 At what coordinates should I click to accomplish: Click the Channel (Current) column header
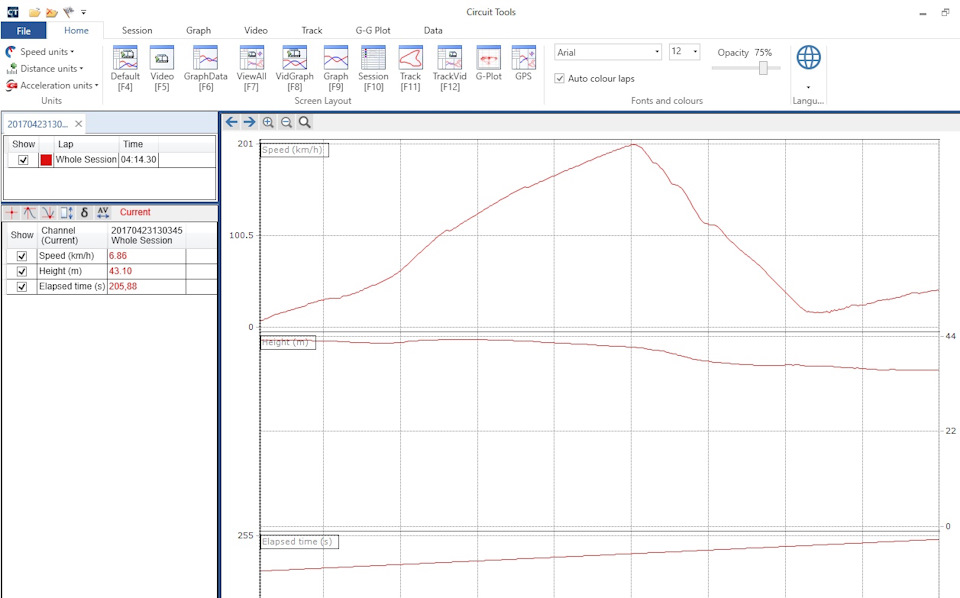pos(72,236)
